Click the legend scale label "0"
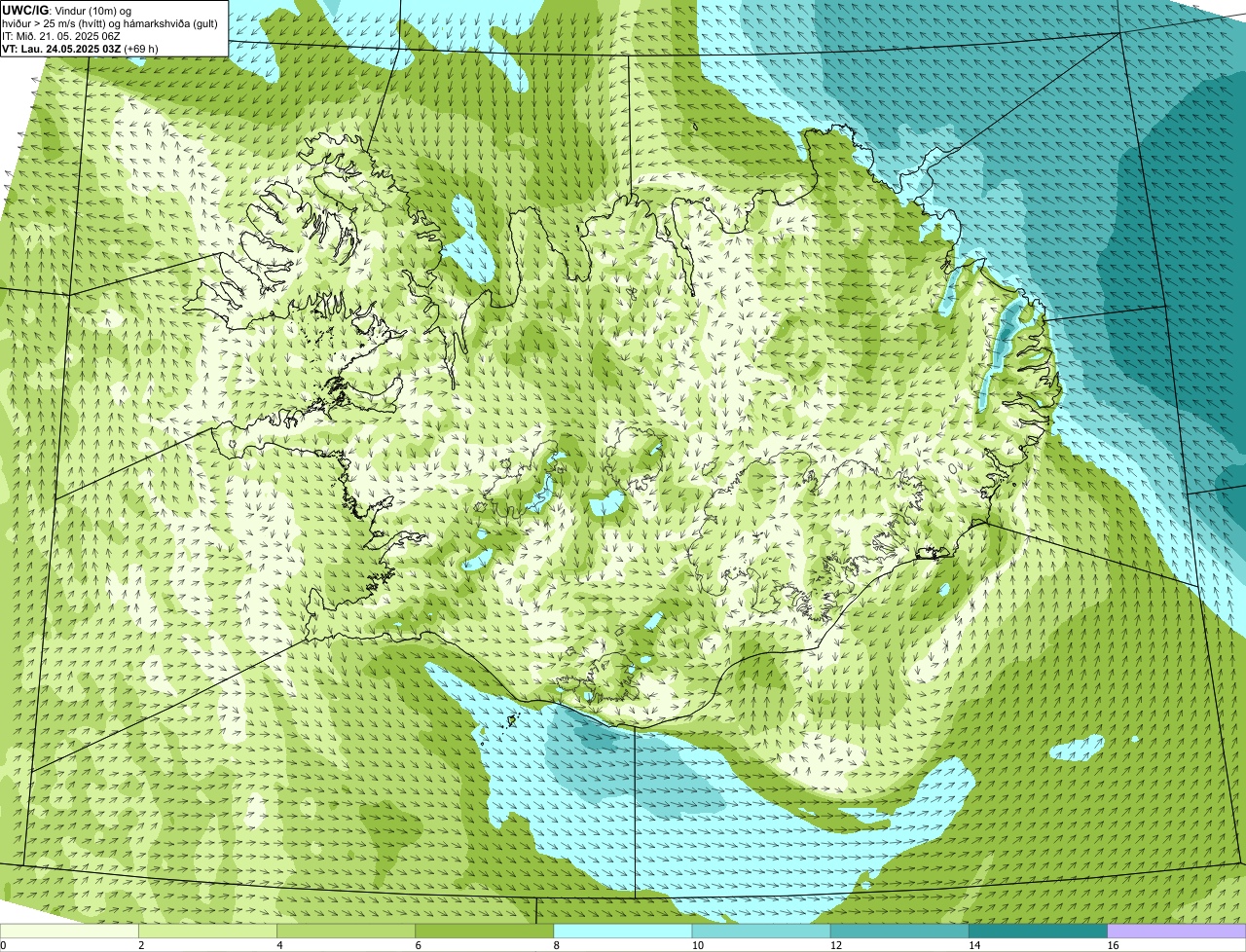The width and height of the screenshot is (1246, 952). pos(3,946)
